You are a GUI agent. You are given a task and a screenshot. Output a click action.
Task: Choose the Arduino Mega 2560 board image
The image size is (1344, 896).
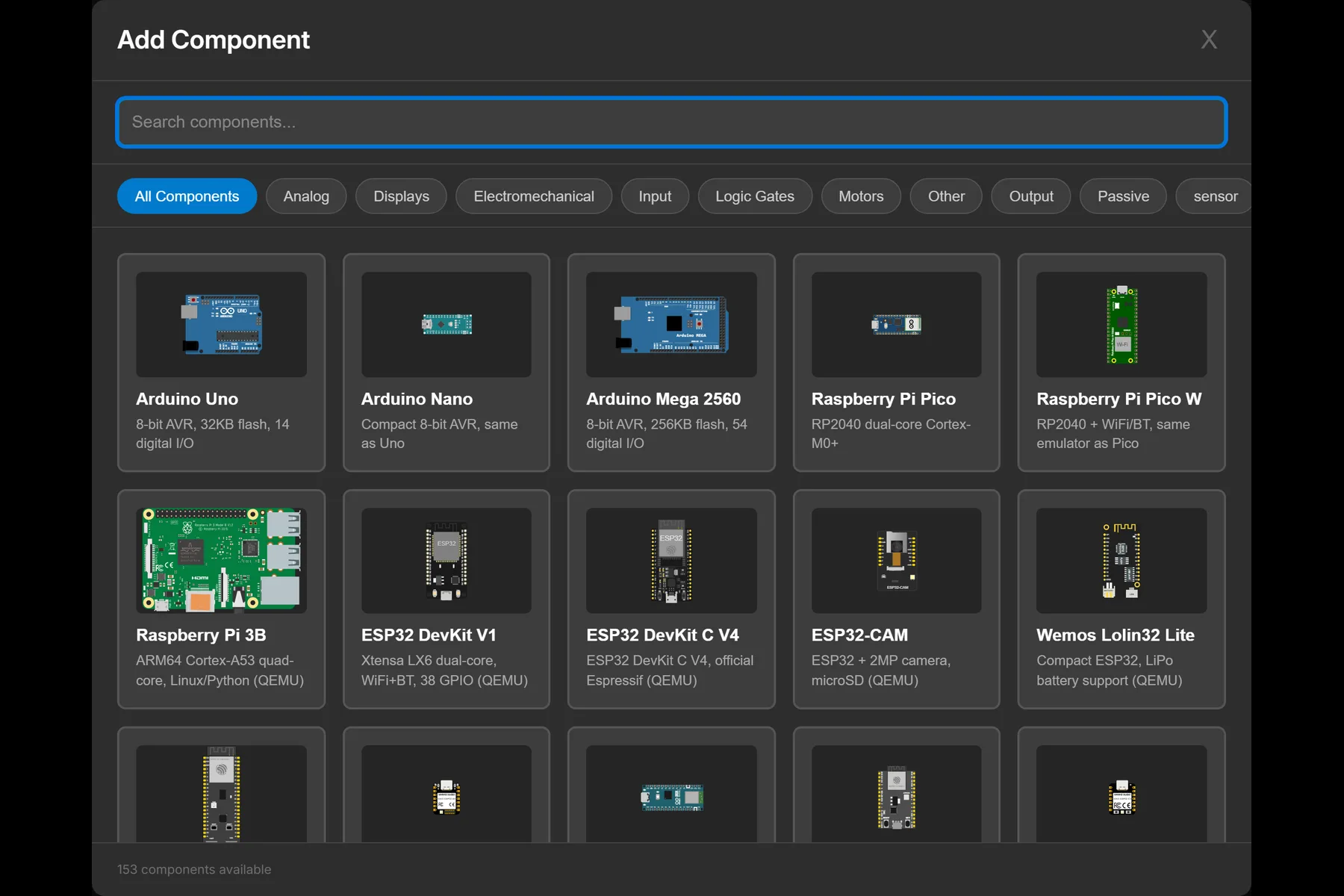pyautogui.click(x=671, y=324)
